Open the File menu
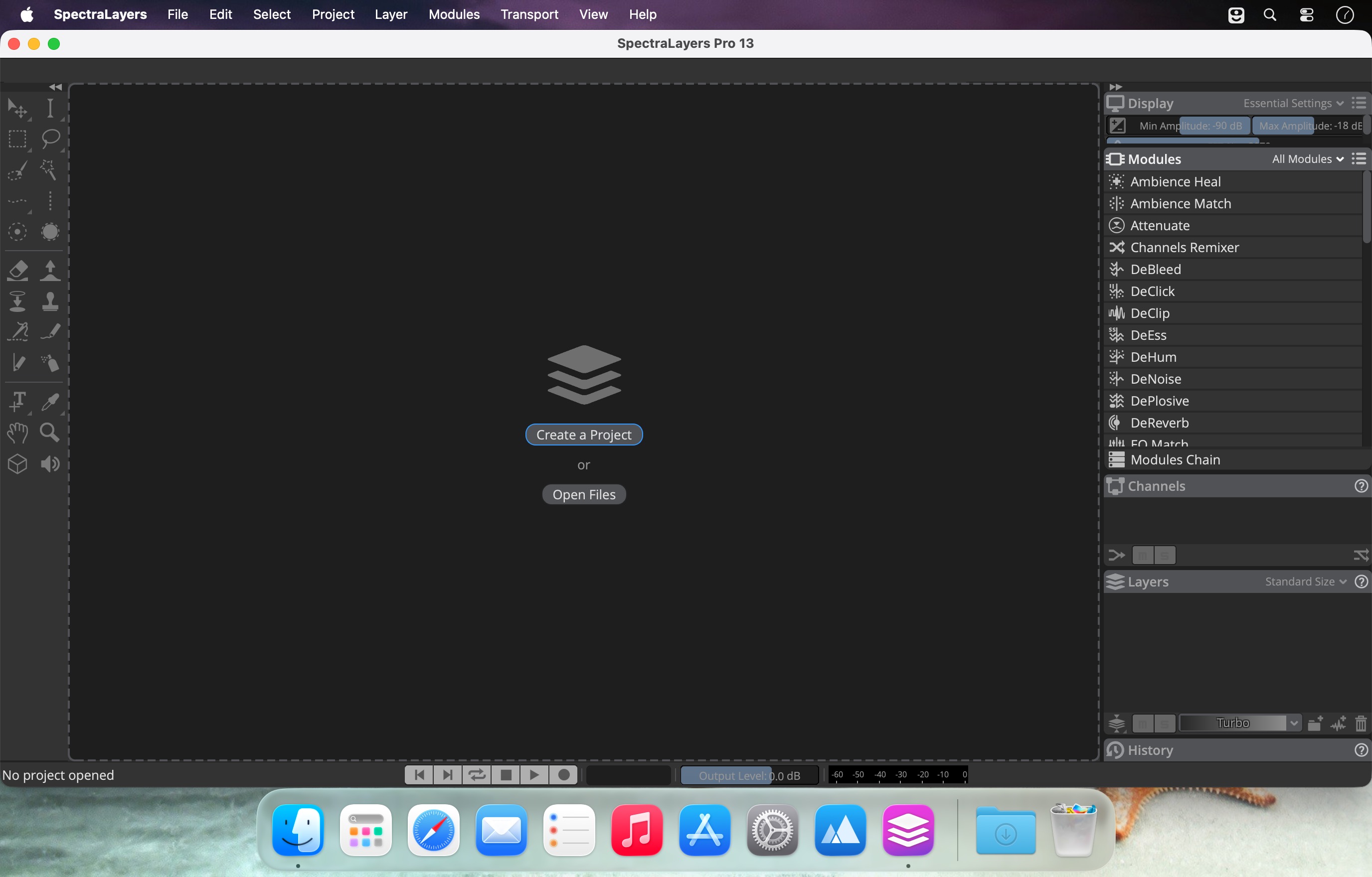 point(178,14)
